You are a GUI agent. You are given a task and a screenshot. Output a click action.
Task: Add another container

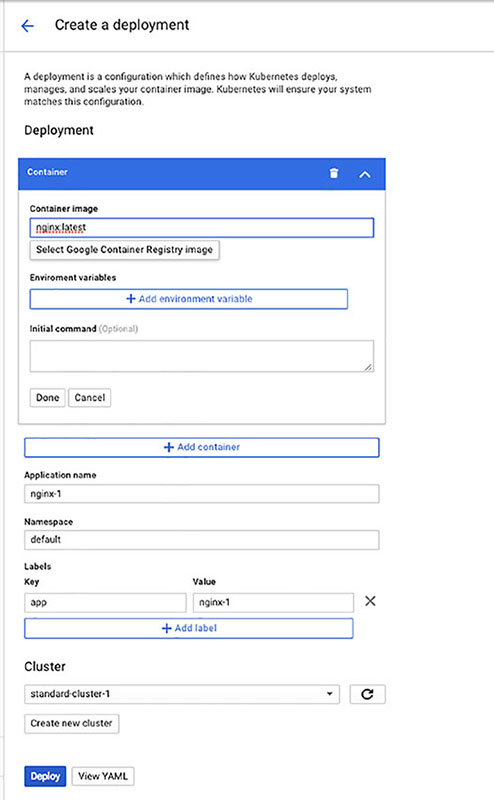[202, 447]
